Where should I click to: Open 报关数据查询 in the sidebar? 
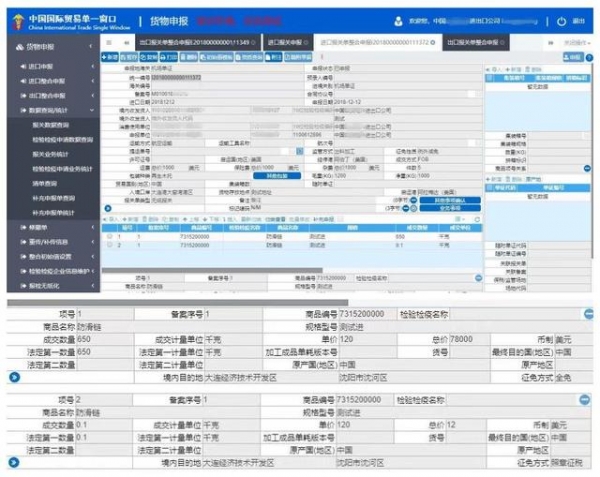[51, 126]
